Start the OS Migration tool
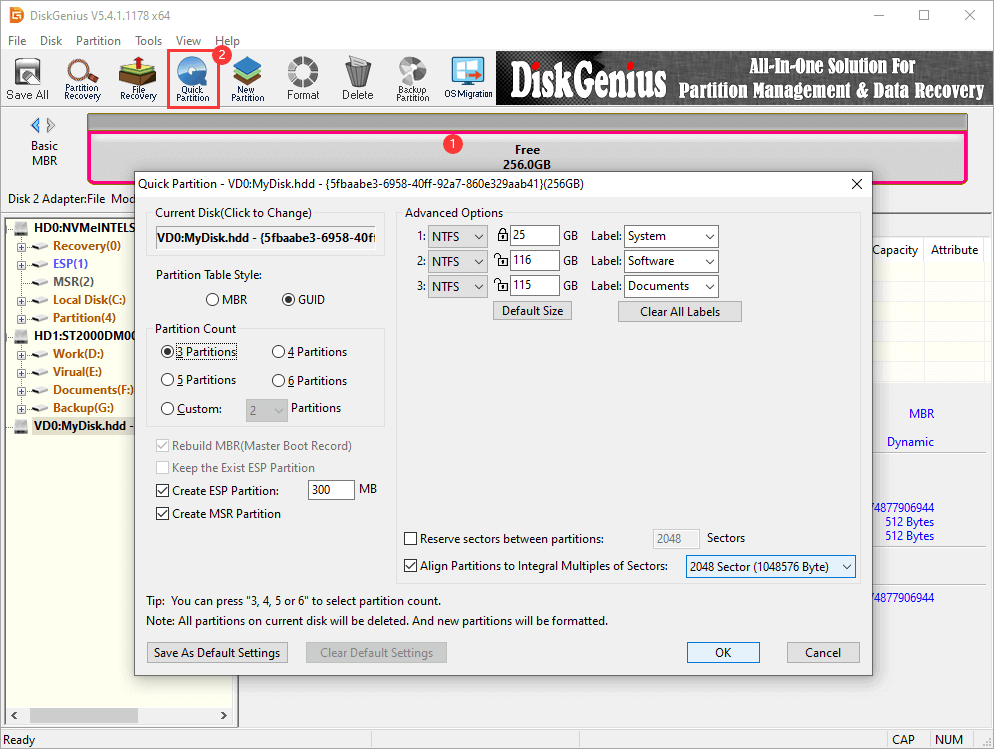This screenshot has height=749, width=994. [x=468, y=79]
